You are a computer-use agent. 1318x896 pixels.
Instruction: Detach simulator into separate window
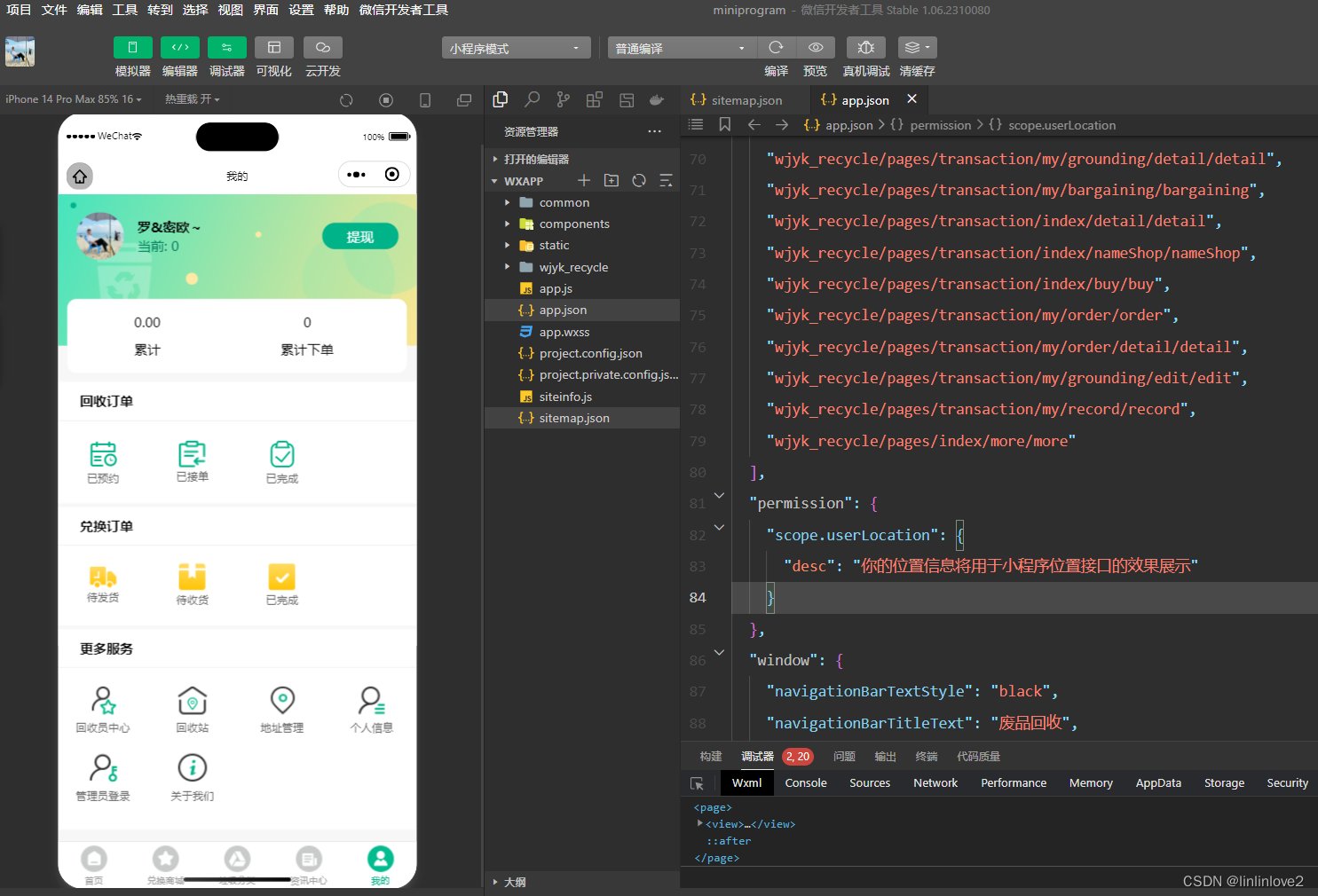(x=463, y=100)
